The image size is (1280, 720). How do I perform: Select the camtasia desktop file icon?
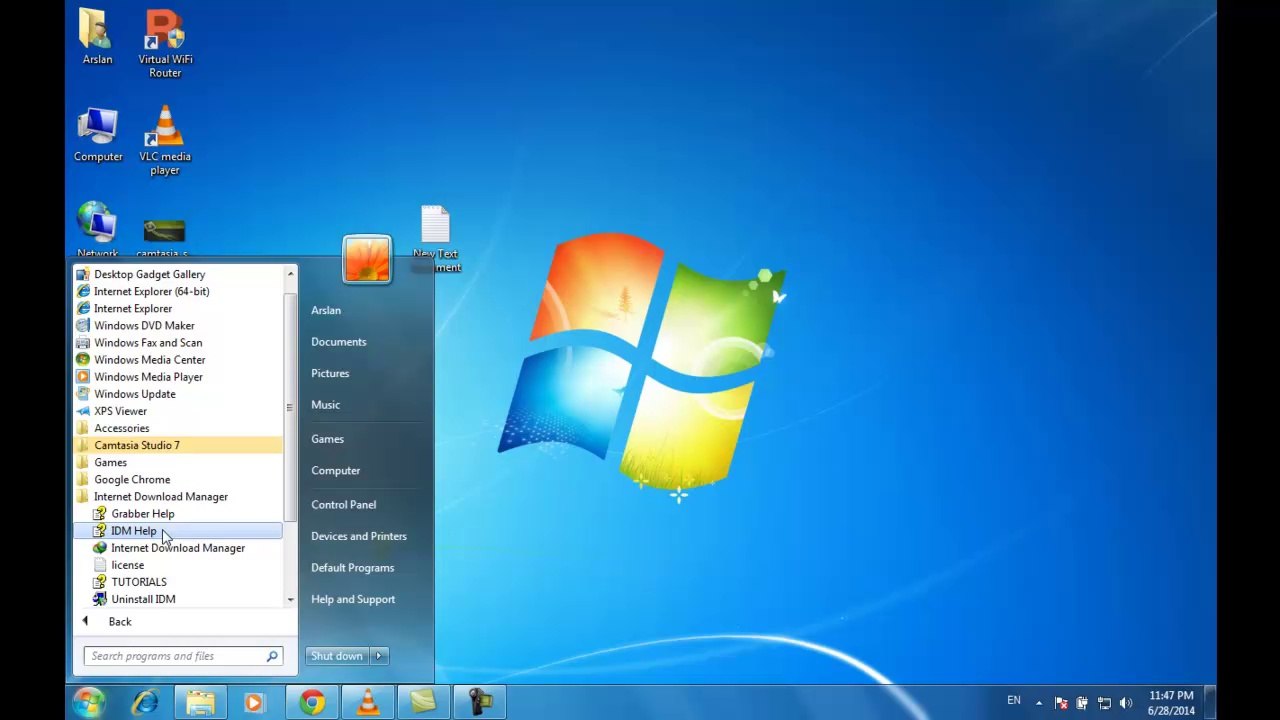[x=164, y=238]
